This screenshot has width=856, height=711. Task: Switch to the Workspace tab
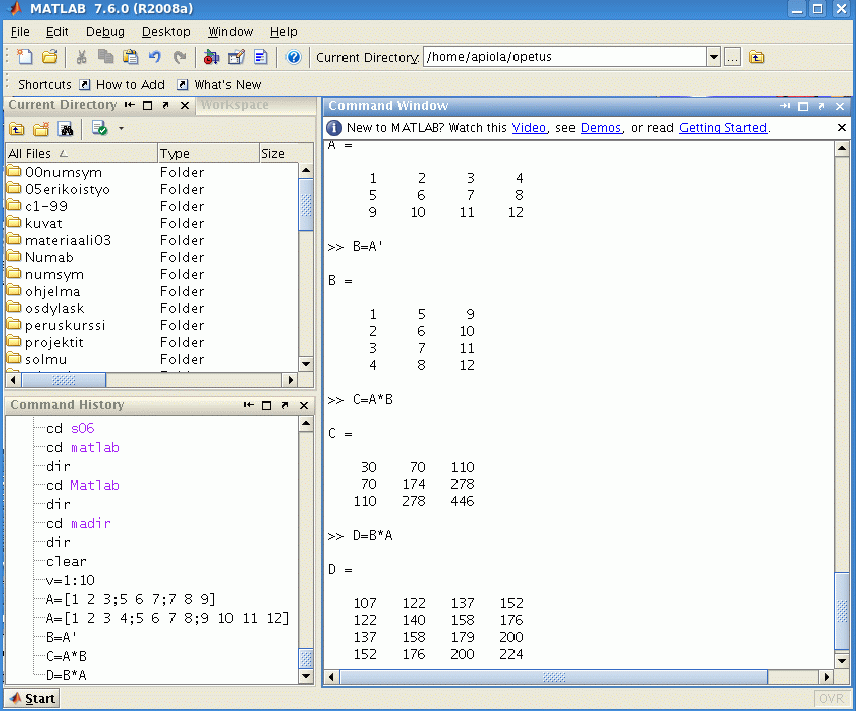pos(234,105)
